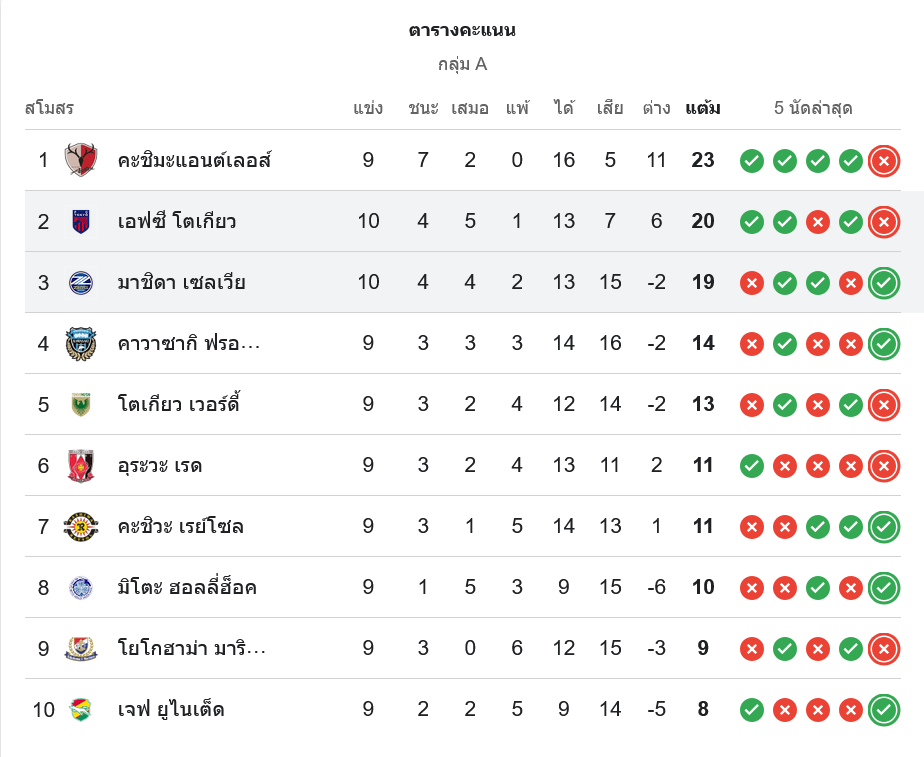Click the Kashima Antlers club crest

click(81, 160)
